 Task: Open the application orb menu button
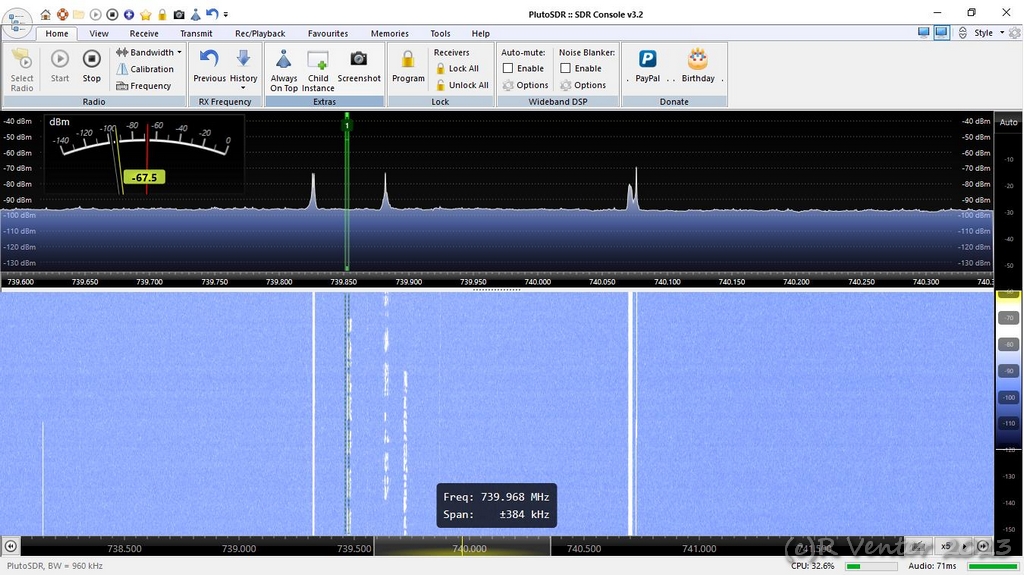(x=17, y=21)
